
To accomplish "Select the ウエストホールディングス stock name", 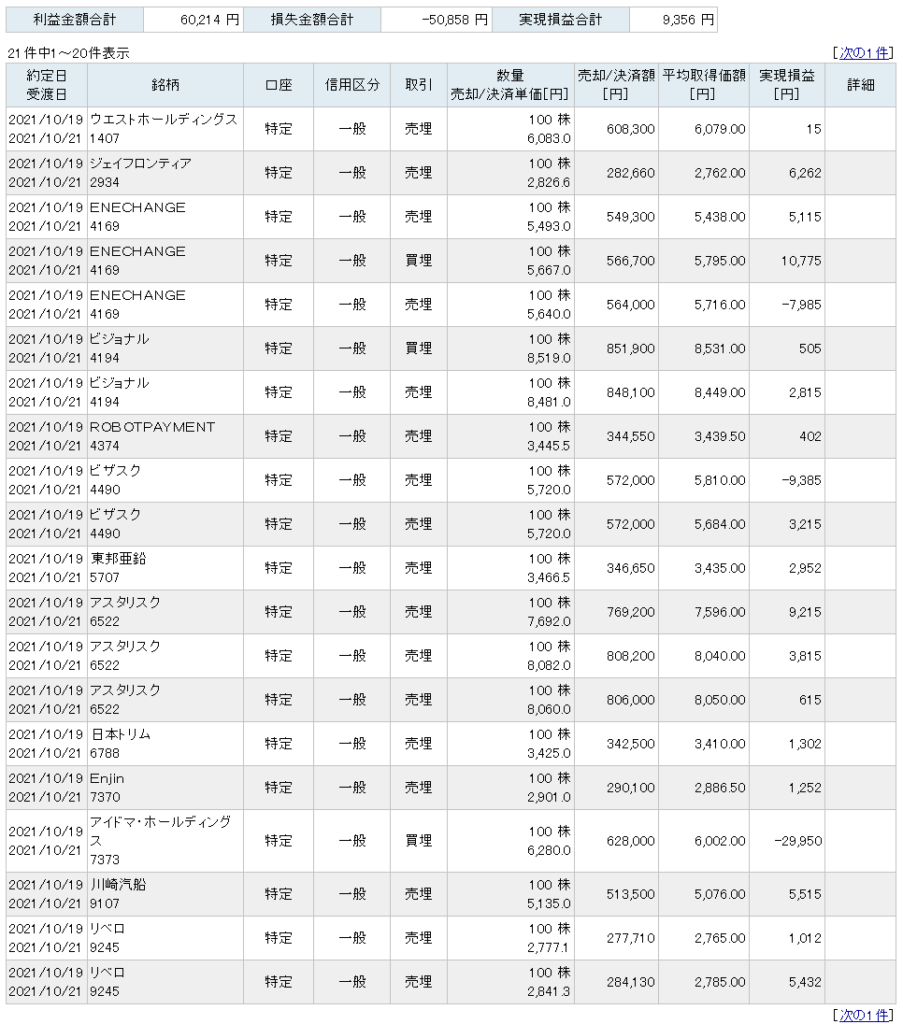I will point(163,120).
